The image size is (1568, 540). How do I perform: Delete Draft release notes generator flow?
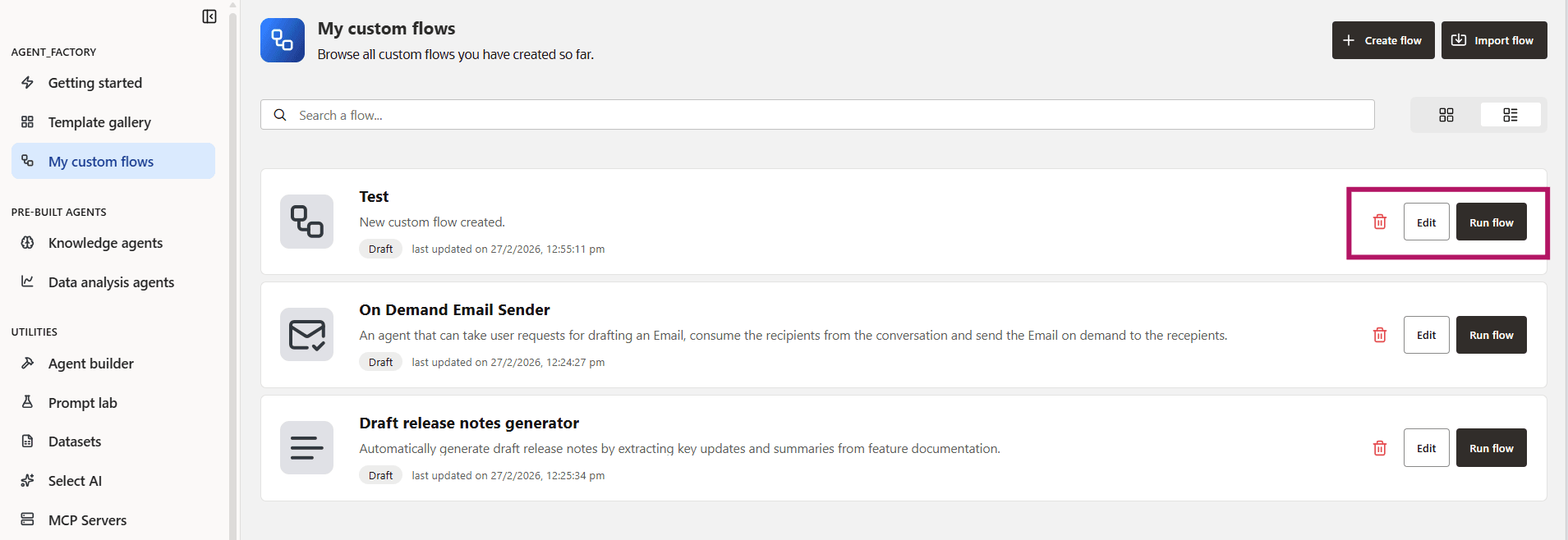[1380, 448]
